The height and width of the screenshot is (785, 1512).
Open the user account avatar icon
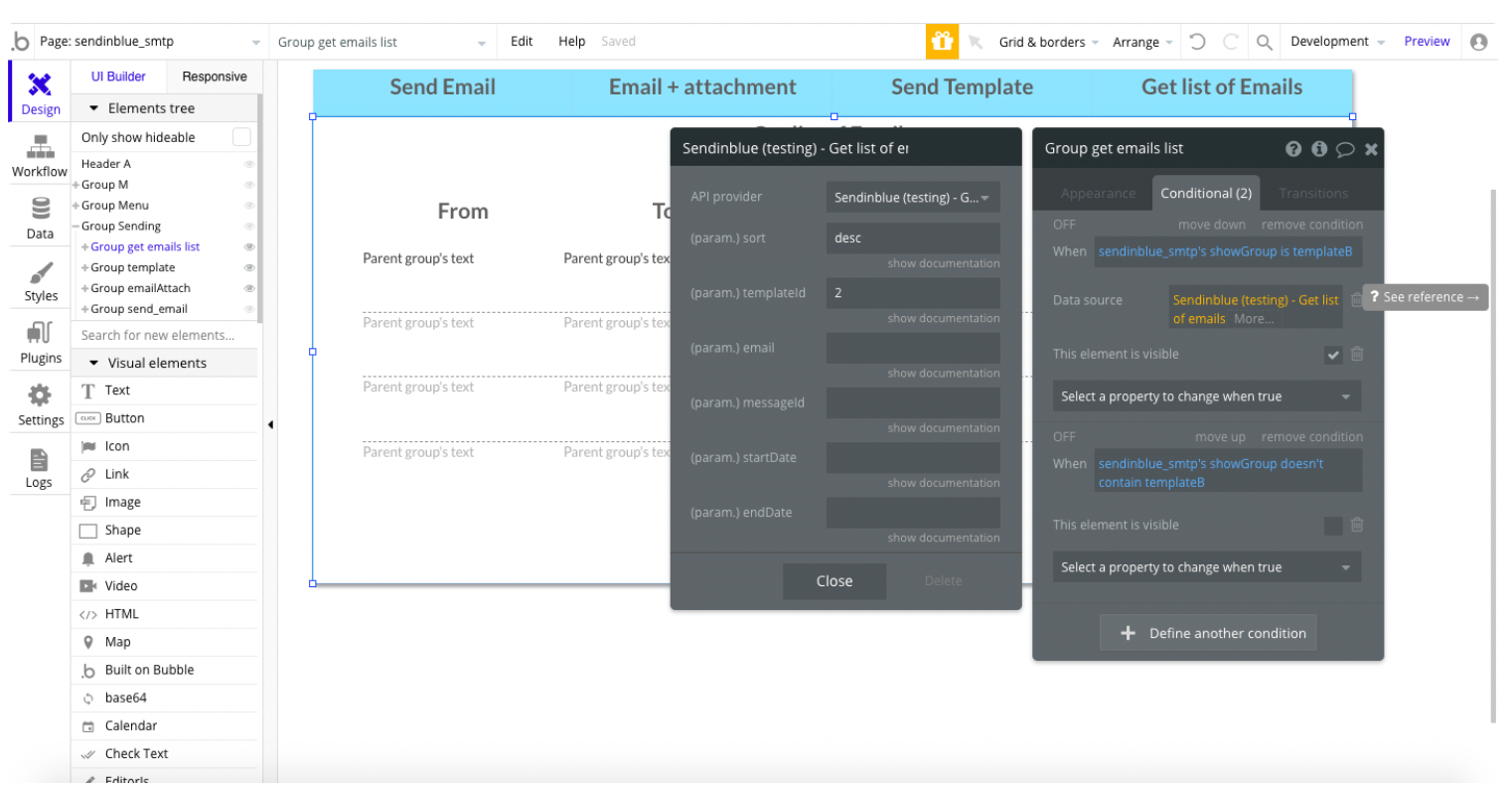[1478, 42]
